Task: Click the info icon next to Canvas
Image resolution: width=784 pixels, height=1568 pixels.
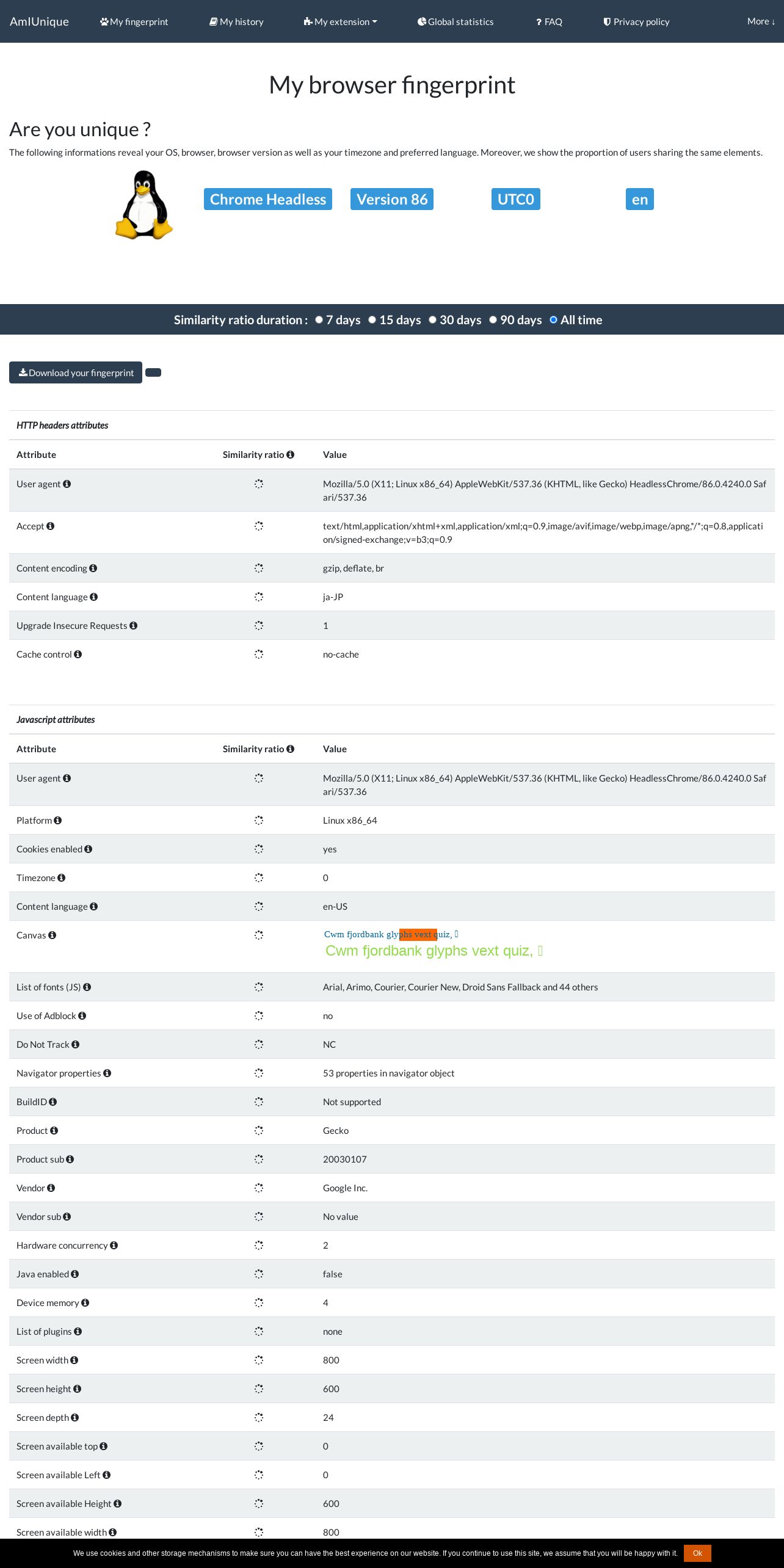Action: (x=53, y=935)
